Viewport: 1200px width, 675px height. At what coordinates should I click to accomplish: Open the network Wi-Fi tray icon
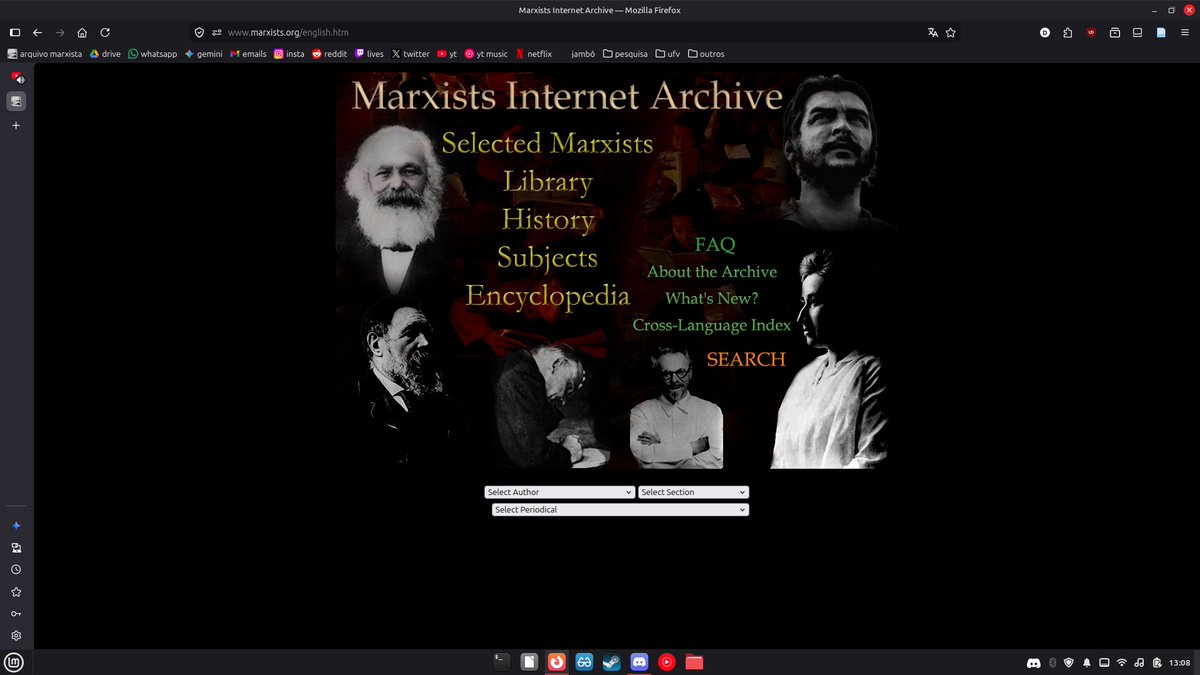click(1122, 662)
